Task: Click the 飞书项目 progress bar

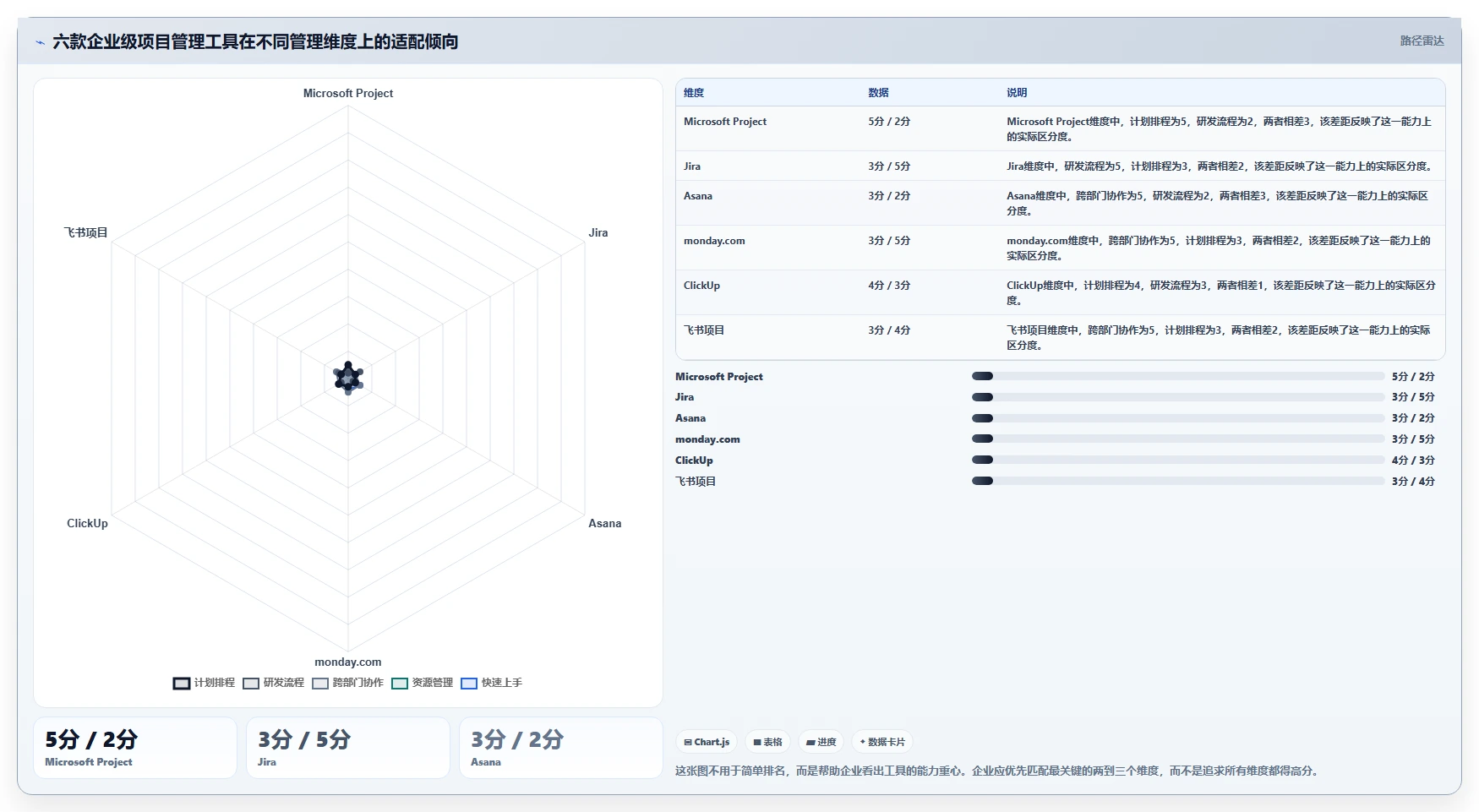Action: click(x=1178, y=482)
